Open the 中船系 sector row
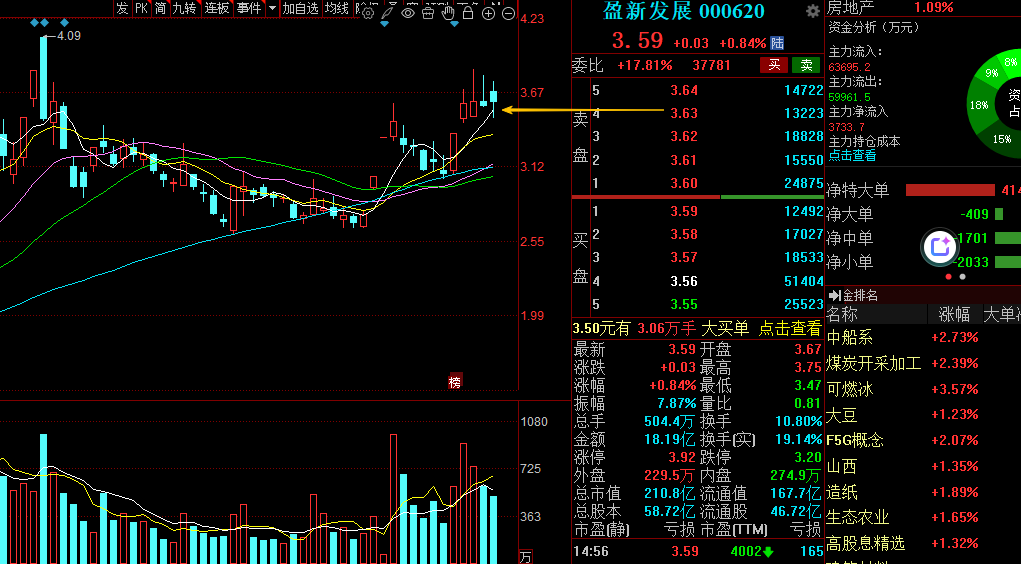Screen dimensions: 1021x564 (x=923, y=337)
